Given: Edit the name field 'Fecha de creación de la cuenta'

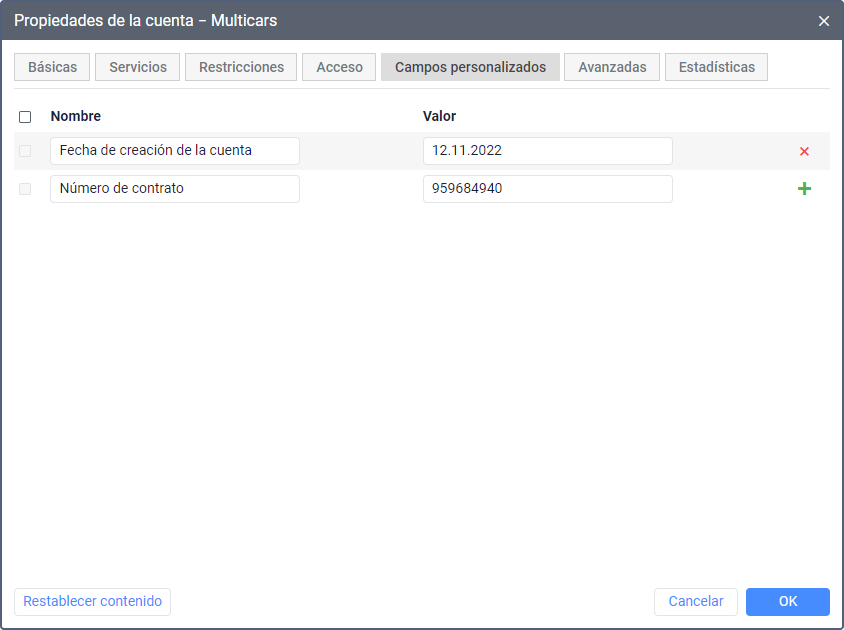Looking at the screenshot, I should (x=175, y=151).
